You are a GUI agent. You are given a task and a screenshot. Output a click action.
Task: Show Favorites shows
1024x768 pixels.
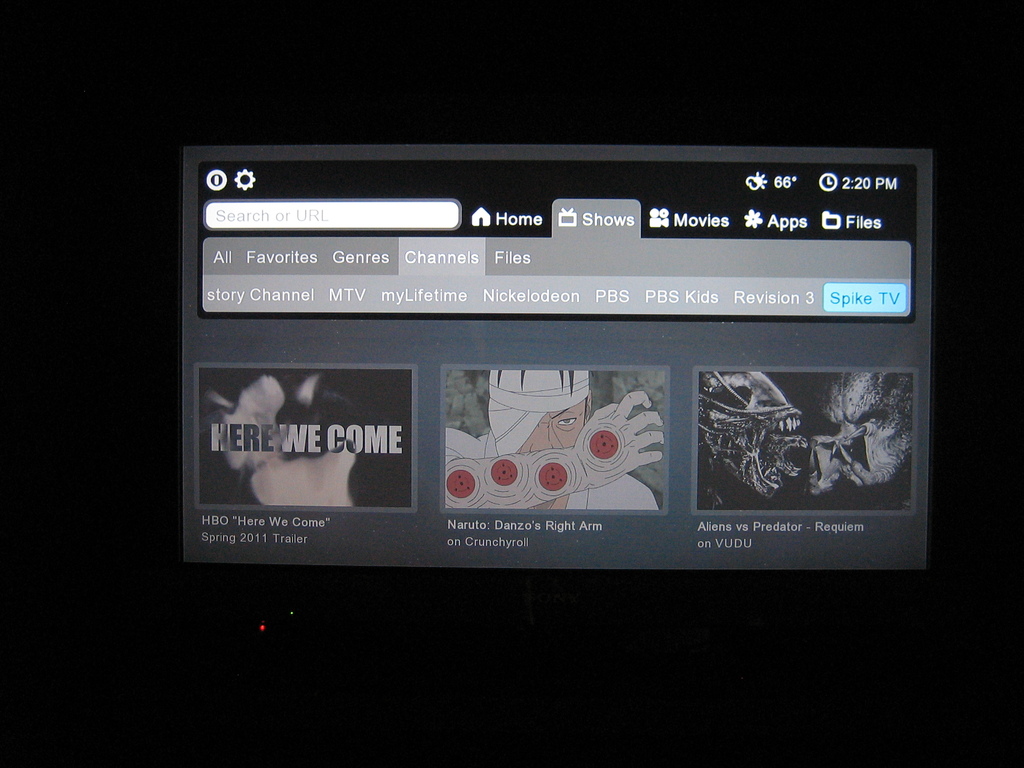281,257
